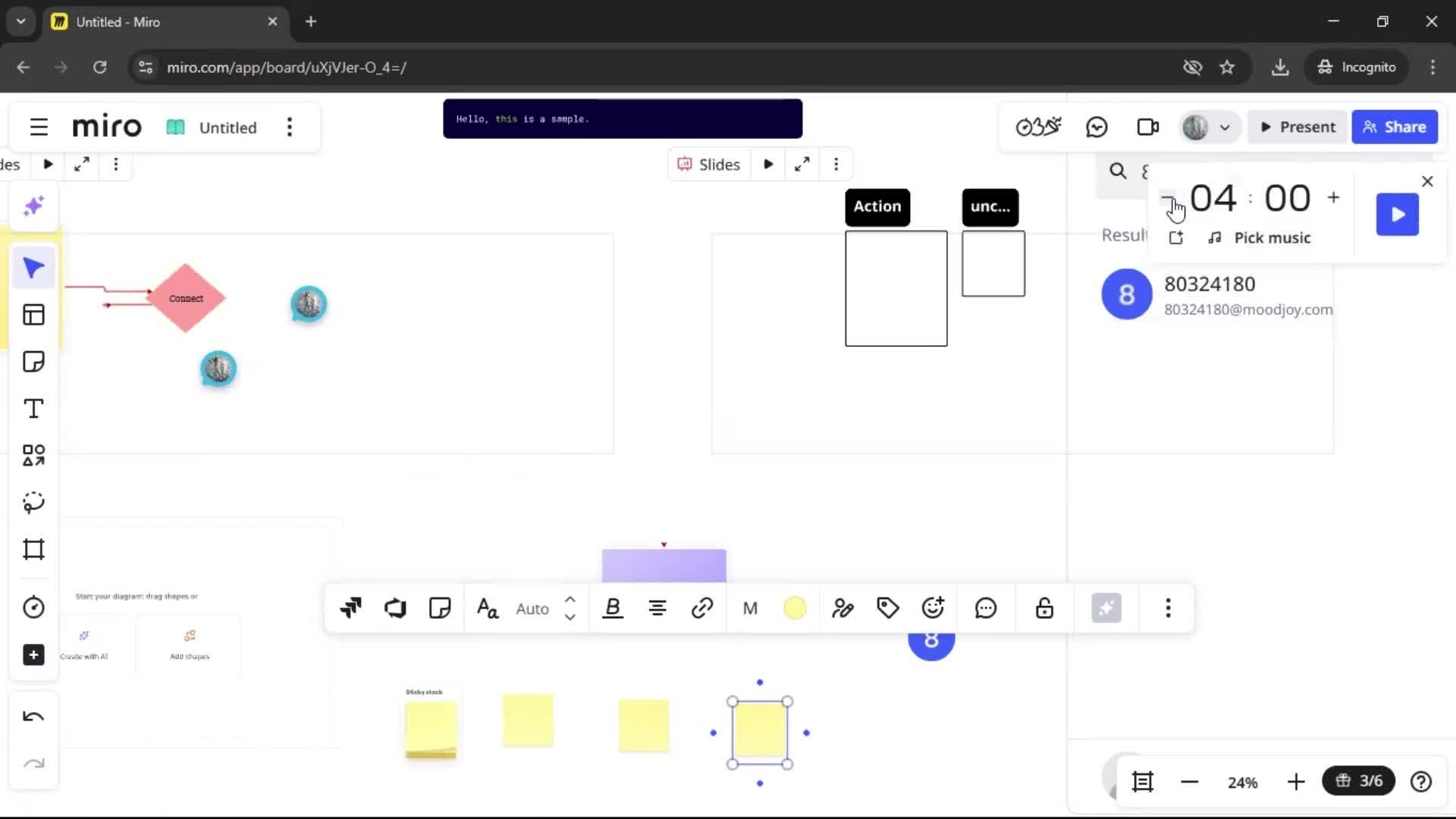This screenshot has height=819, width=1456.
Task: Select user 80324180 in results
Action: [1216, 295]
